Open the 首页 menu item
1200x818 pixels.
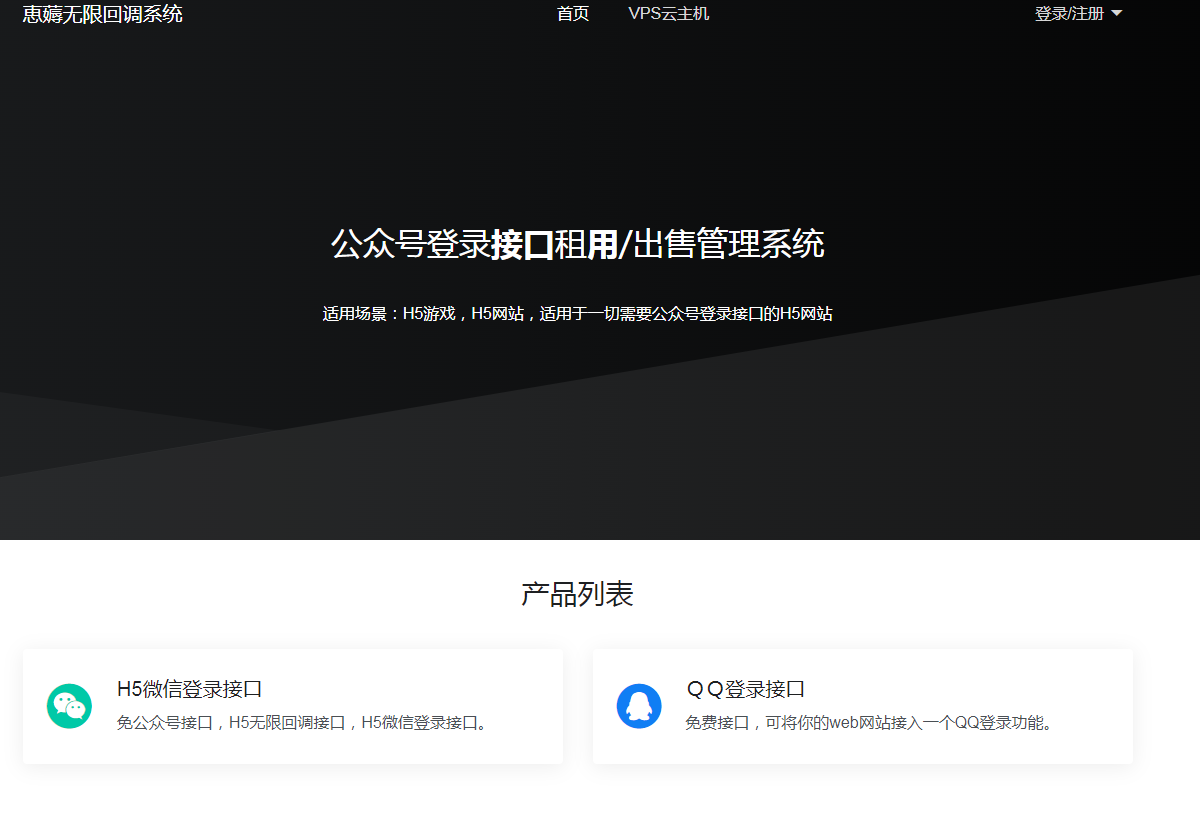tap(572, 13)
